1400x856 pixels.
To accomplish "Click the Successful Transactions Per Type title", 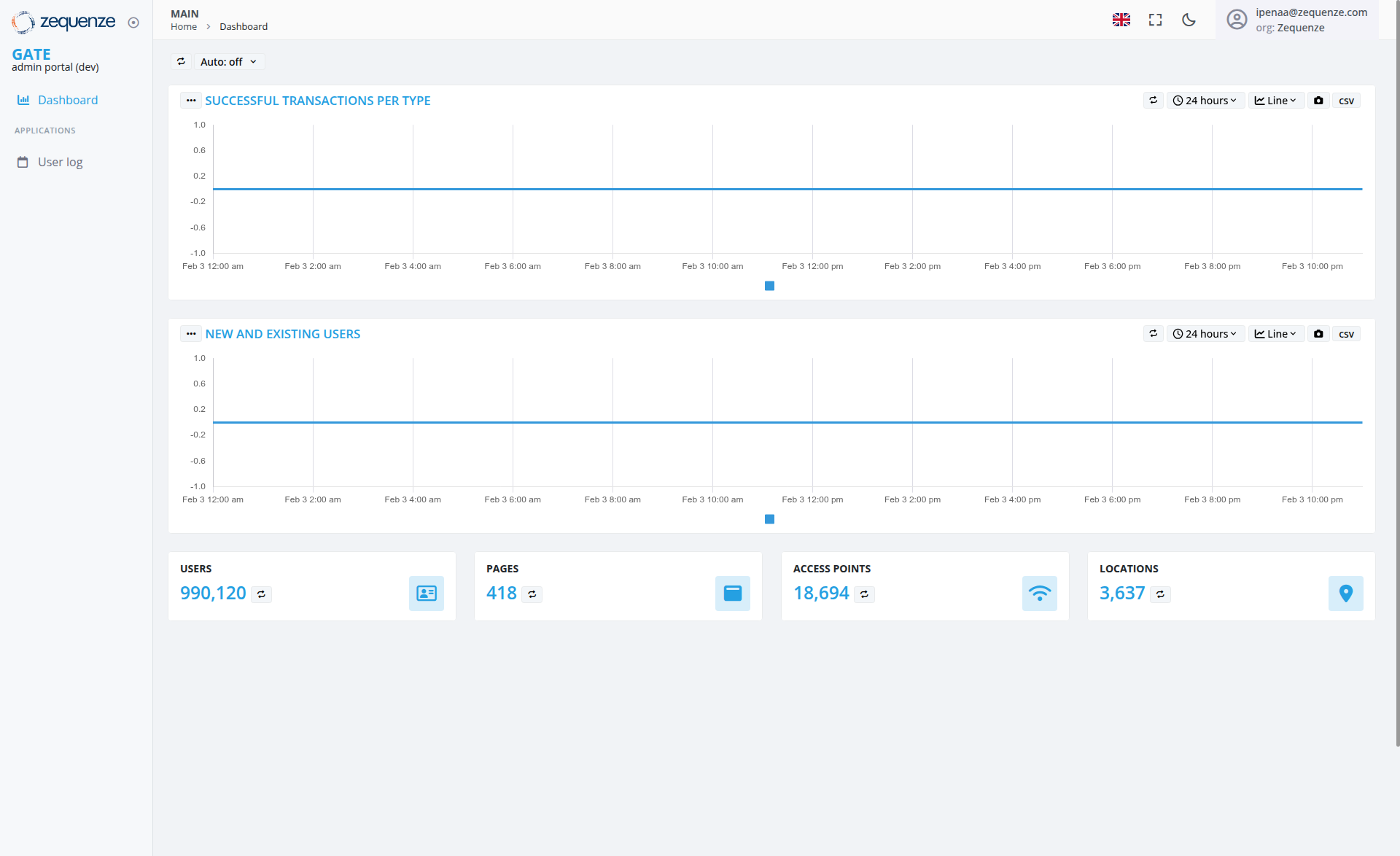I will [x=318, y=101].
